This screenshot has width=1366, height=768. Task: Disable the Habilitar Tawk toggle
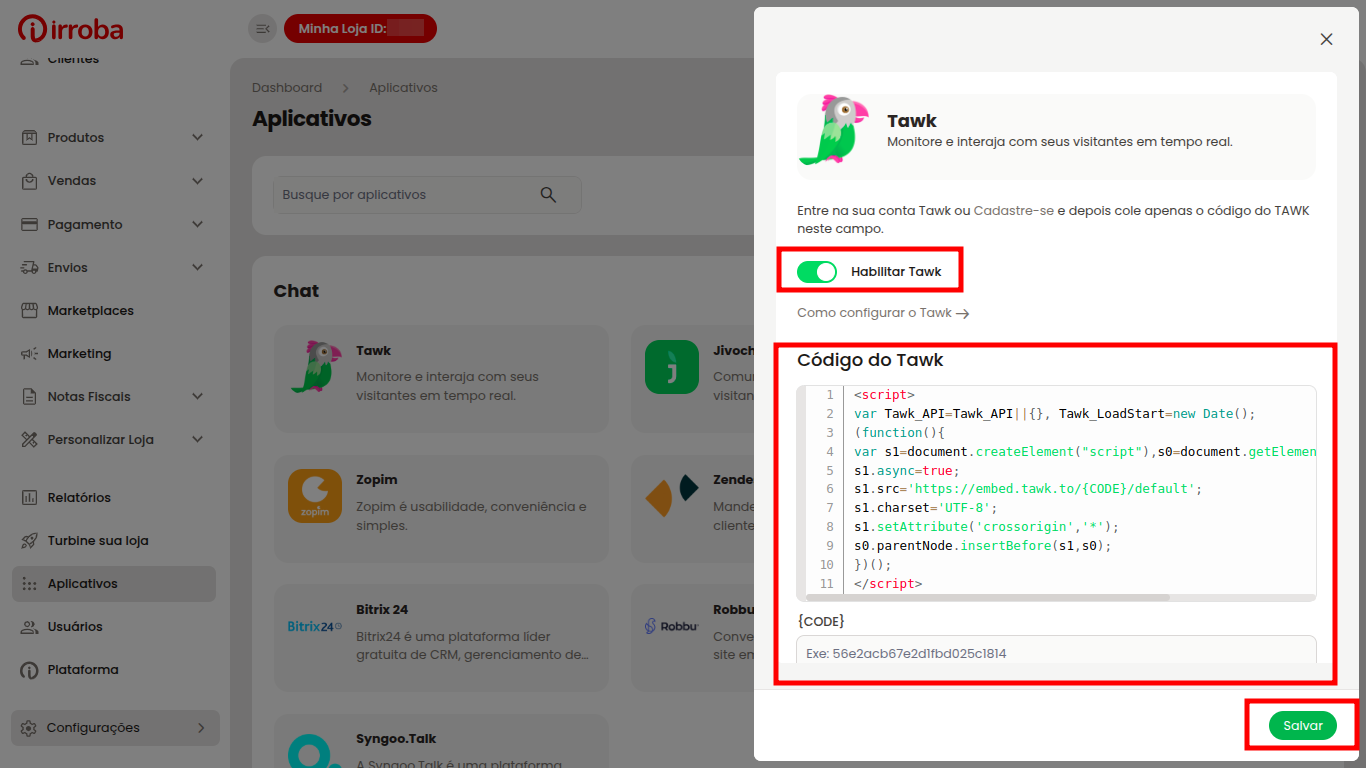pyautogui.click(x=817, y=271)
